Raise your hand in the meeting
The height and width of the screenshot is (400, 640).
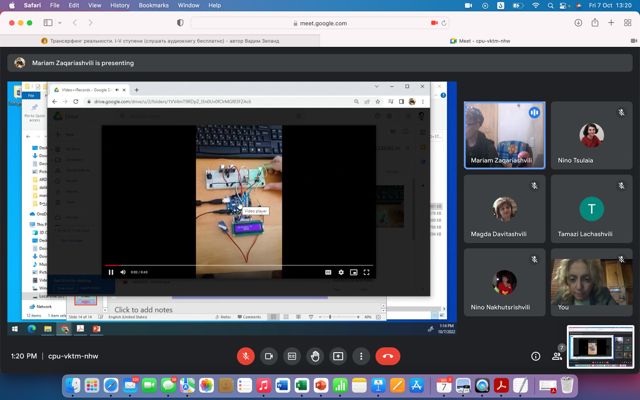click(315, 355)
